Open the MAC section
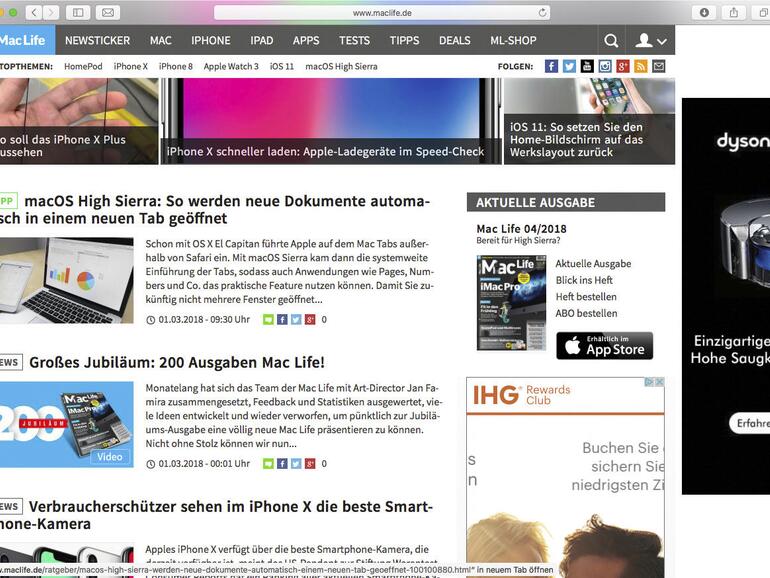The image size is (770, 578). point(161,40)
